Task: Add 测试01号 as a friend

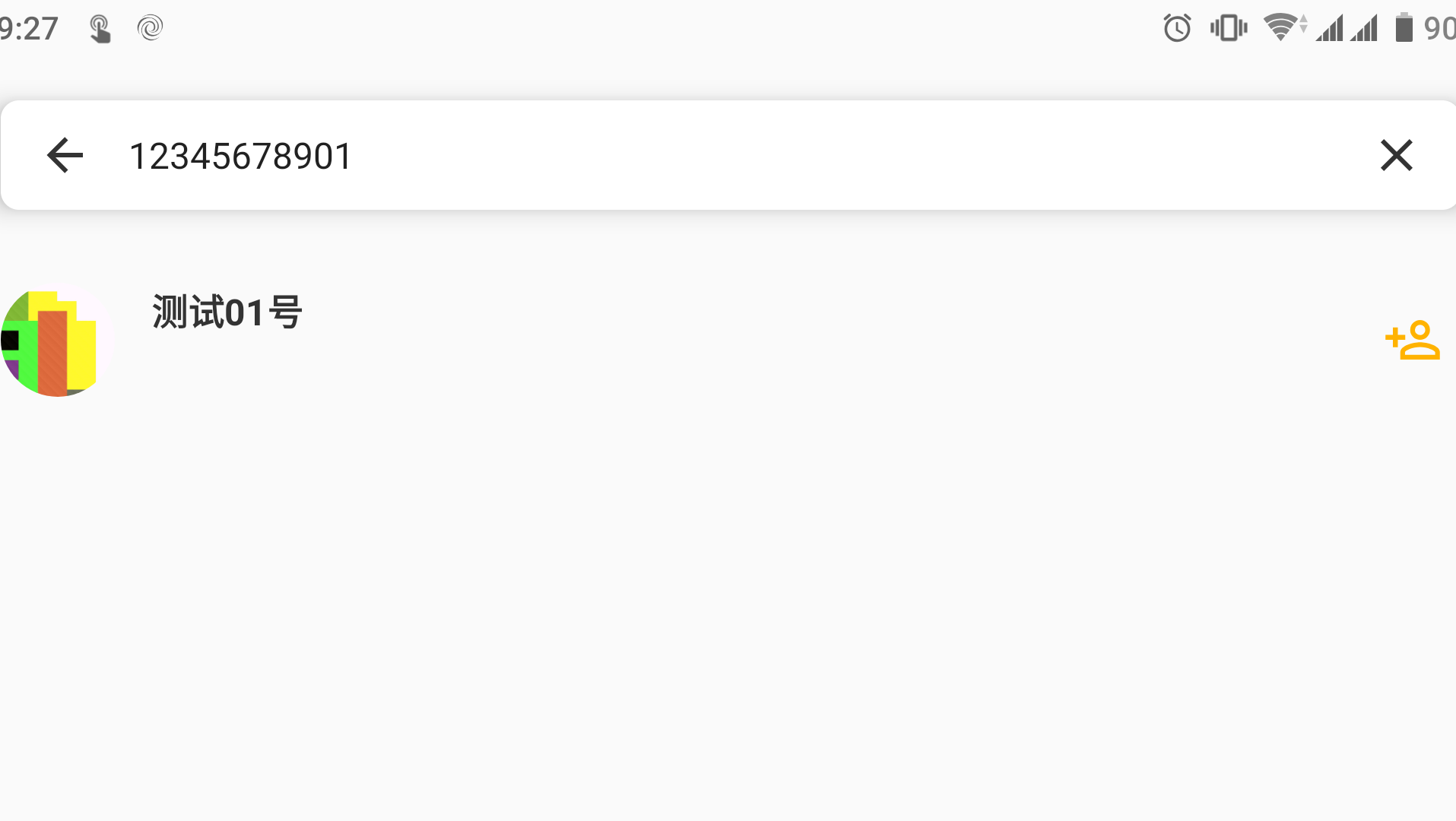Action: pos(1412,340)
